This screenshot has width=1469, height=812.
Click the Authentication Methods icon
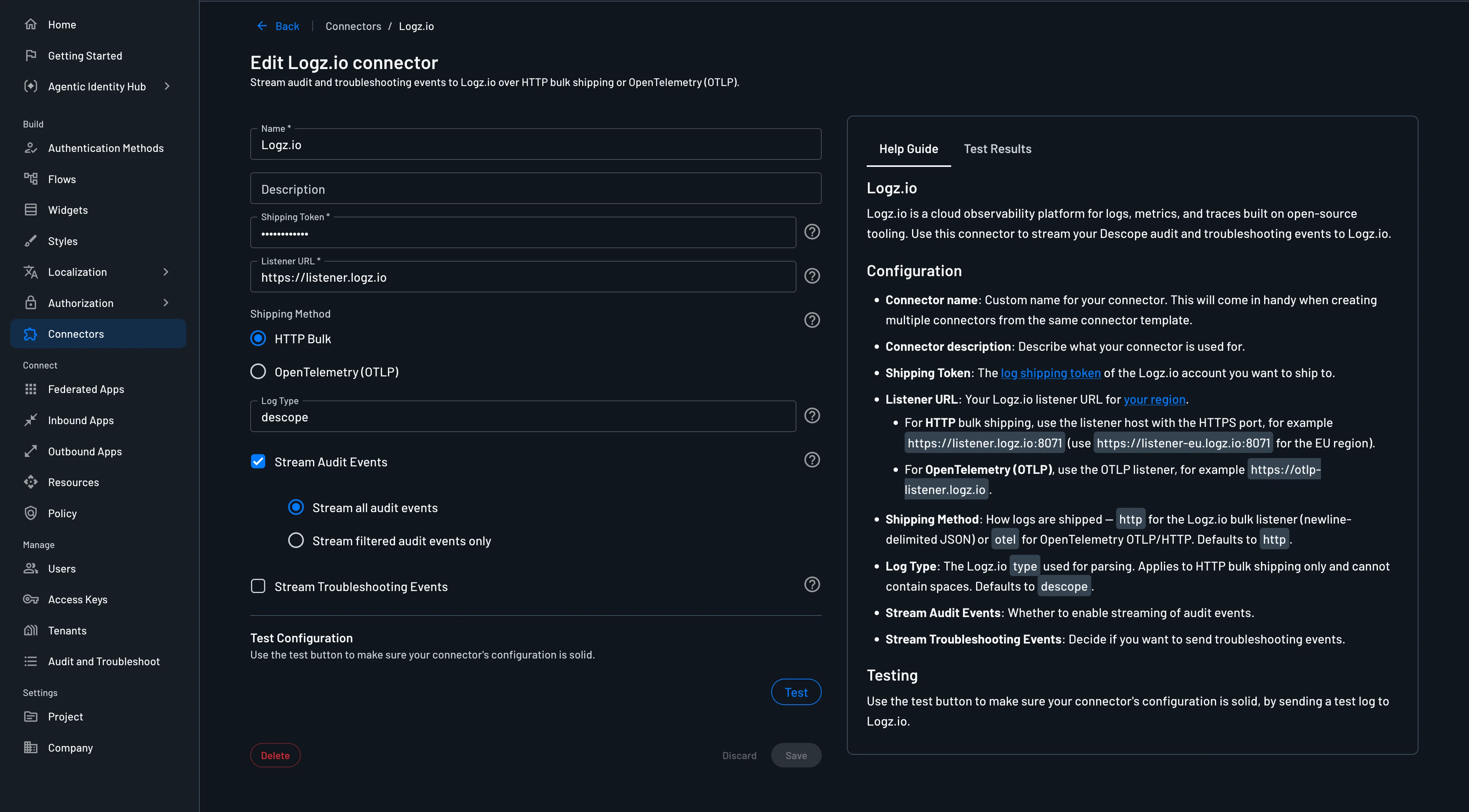[x=31, y=148]
